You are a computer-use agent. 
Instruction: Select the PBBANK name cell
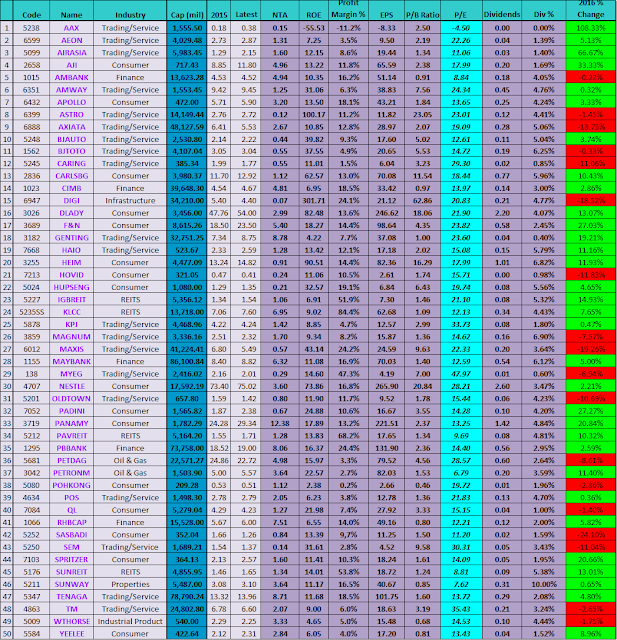click(x=71, y=448)
